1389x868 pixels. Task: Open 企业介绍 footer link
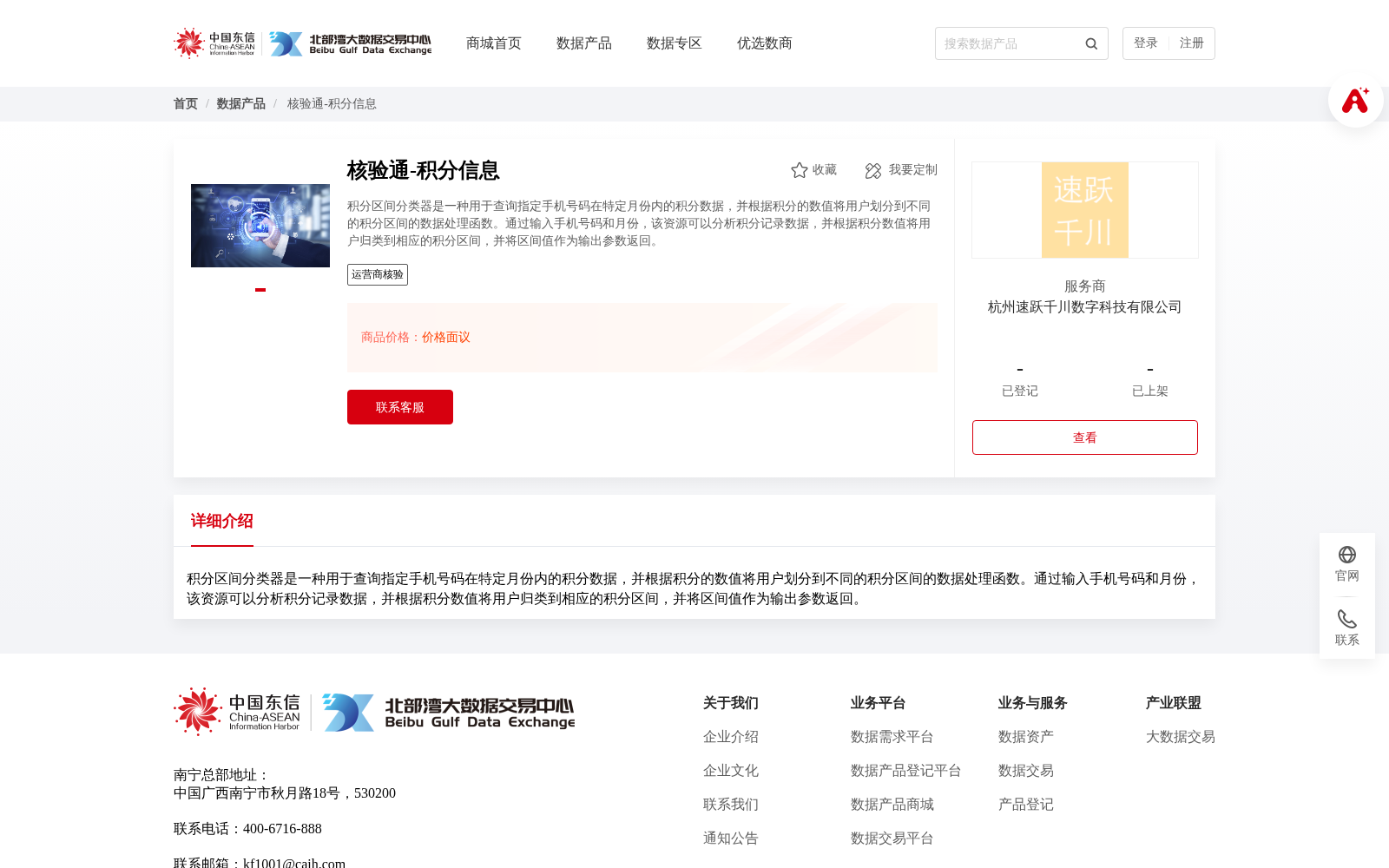[731, 737]
